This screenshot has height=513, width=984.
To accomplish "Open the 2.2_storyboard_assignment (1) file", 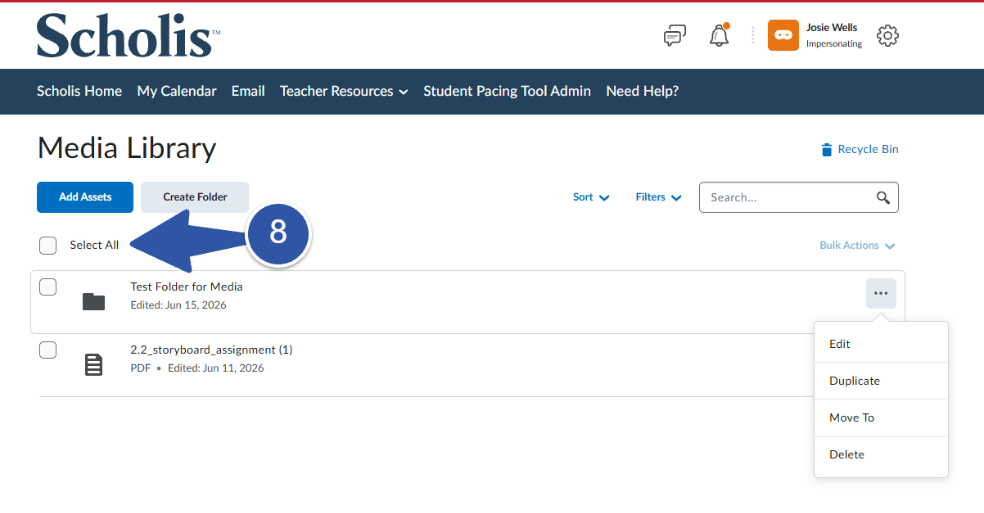I will coord(211,350).
